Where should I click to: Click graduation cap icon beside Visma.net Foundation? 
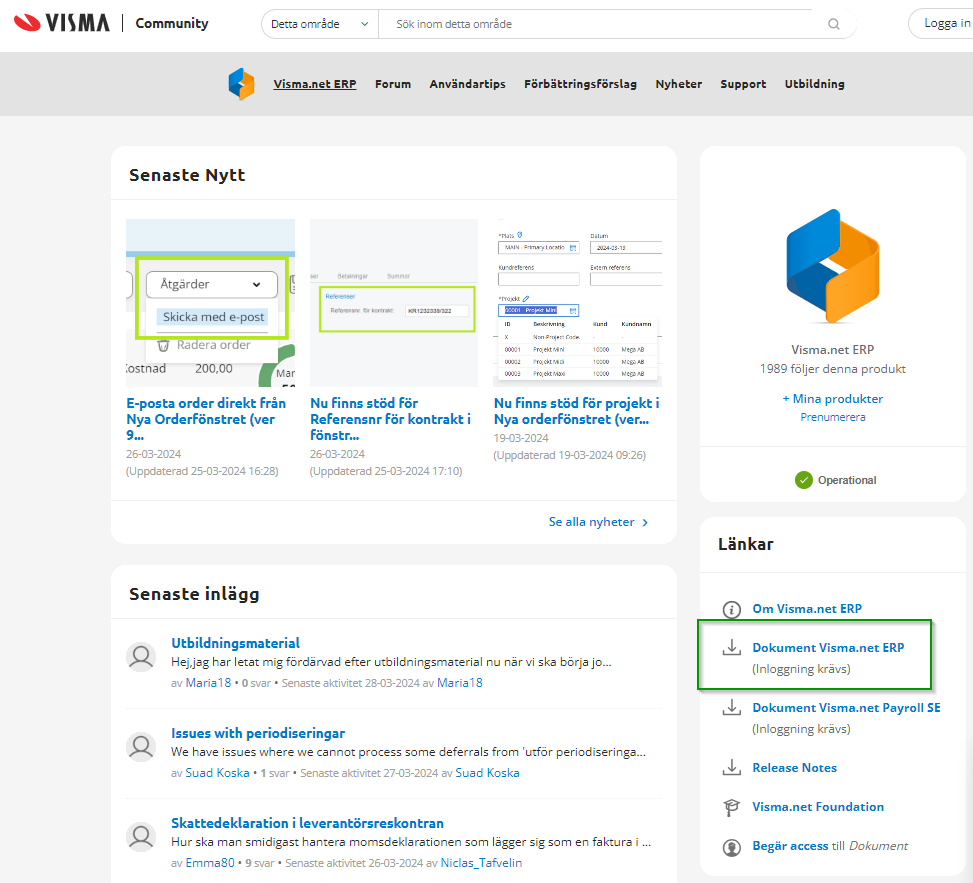point(732,807)
